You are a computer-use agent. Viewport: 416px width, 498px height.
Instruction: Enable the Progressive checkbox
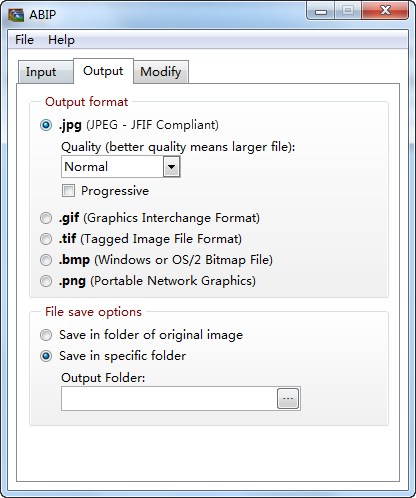68,191
